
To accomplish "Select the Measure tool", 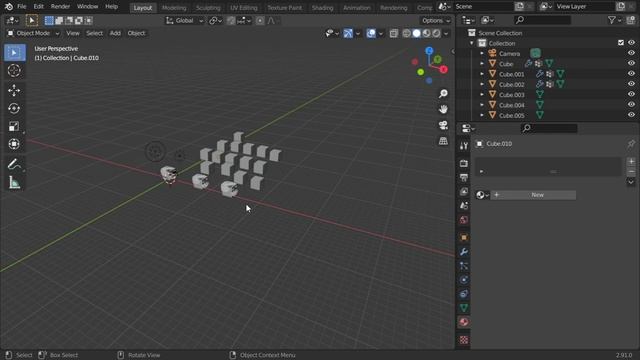I will tap(14, 182).
